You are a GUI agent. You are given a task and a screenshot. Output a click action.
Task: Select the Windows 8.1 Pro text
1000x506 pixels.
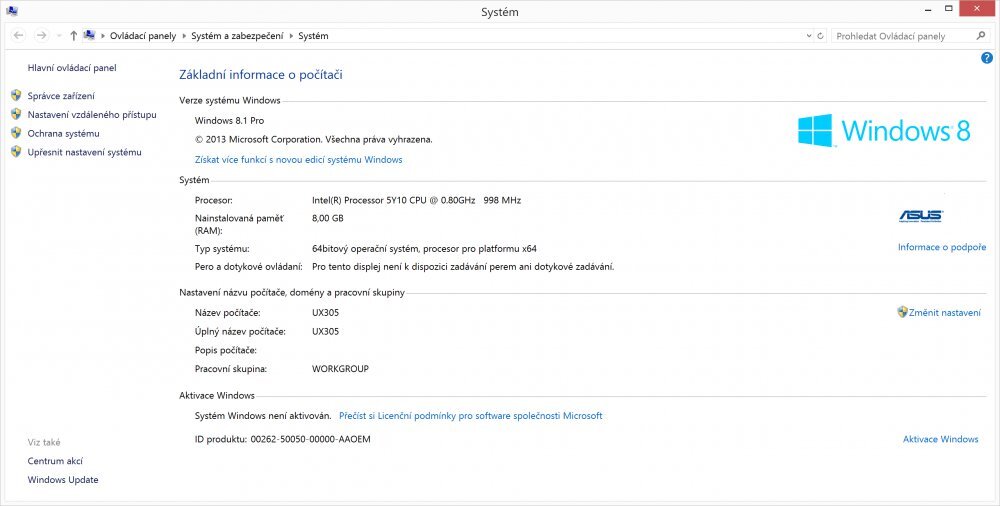(x=230, y=120)
